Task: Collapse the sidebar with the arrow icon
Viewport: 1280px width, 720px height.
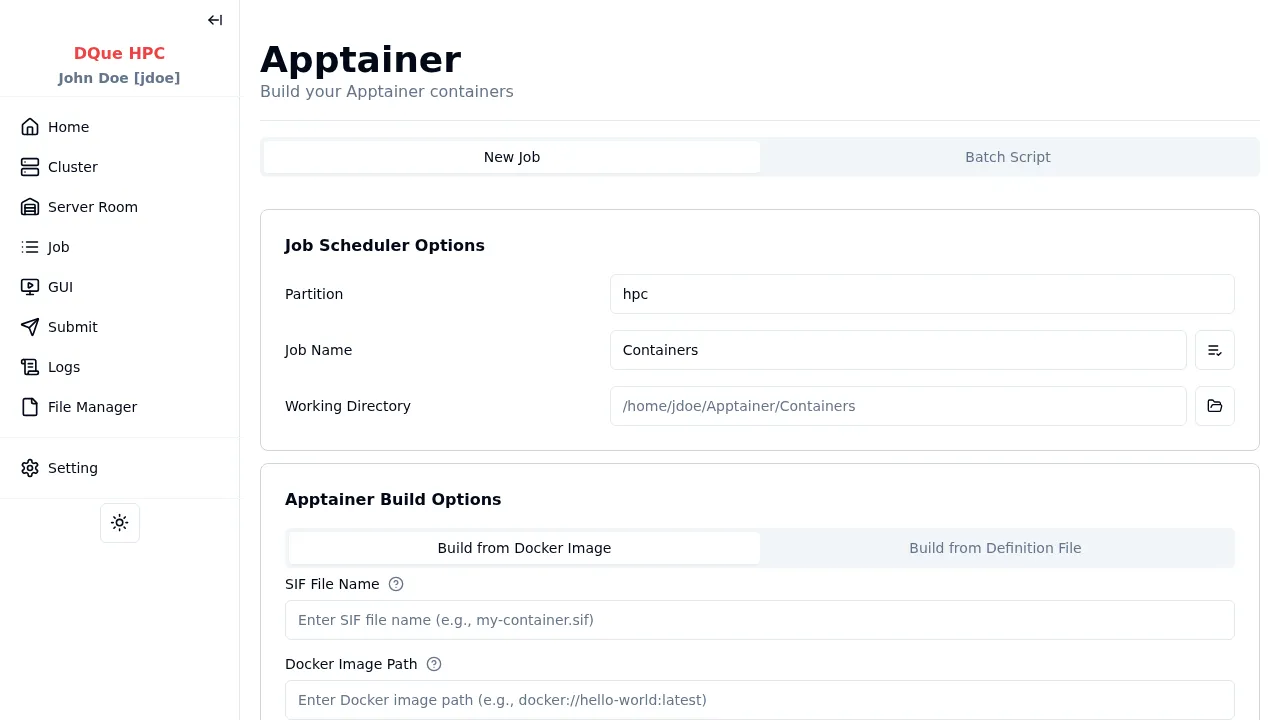Action: point(215,20)
